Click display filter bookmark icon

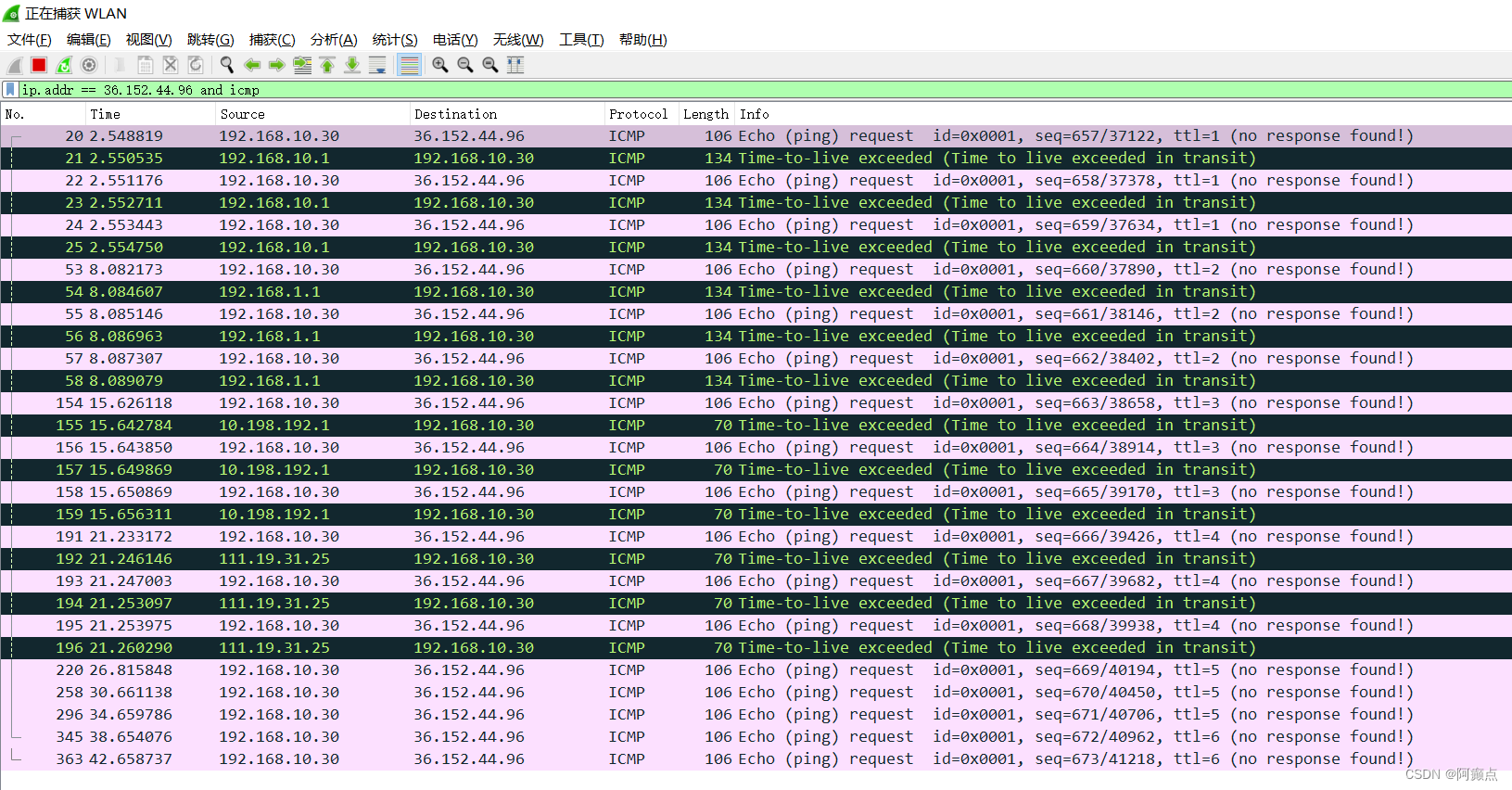pyautogui.click(x=9, y=90)
